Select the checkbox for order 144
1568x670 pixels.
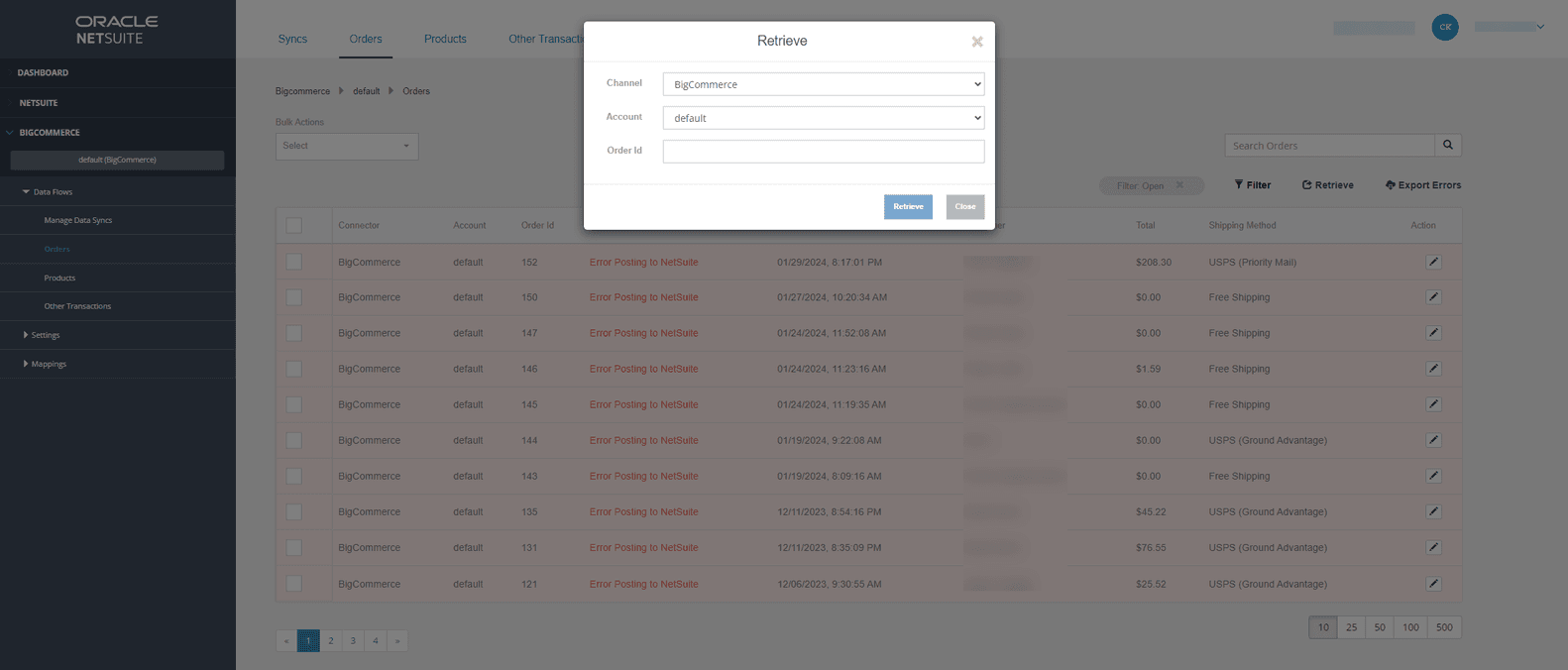click(x=293, y=440)
